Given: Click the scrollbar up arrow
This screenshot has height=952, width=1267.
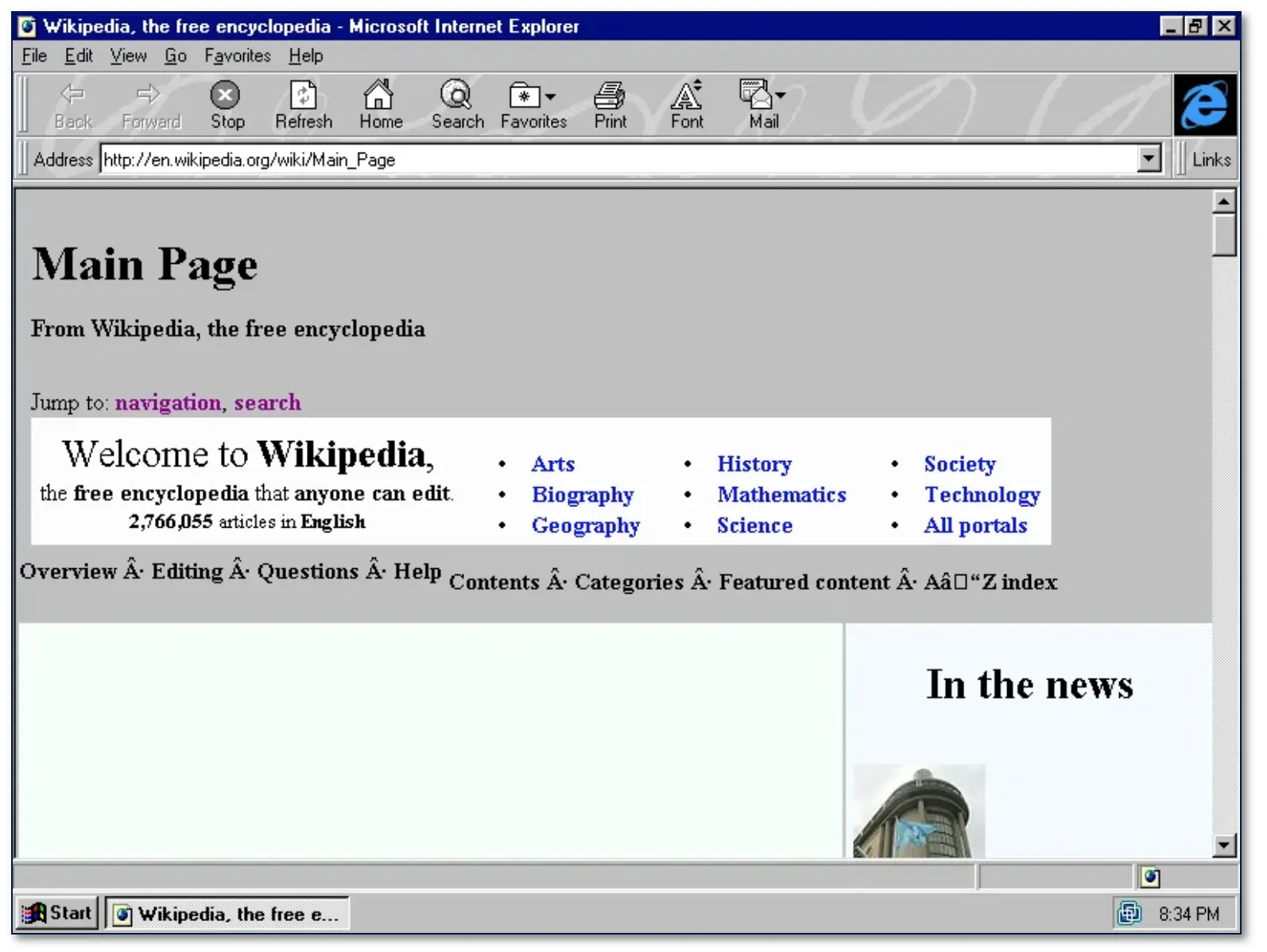Looking at the screenshot, I should (1224, 202).
